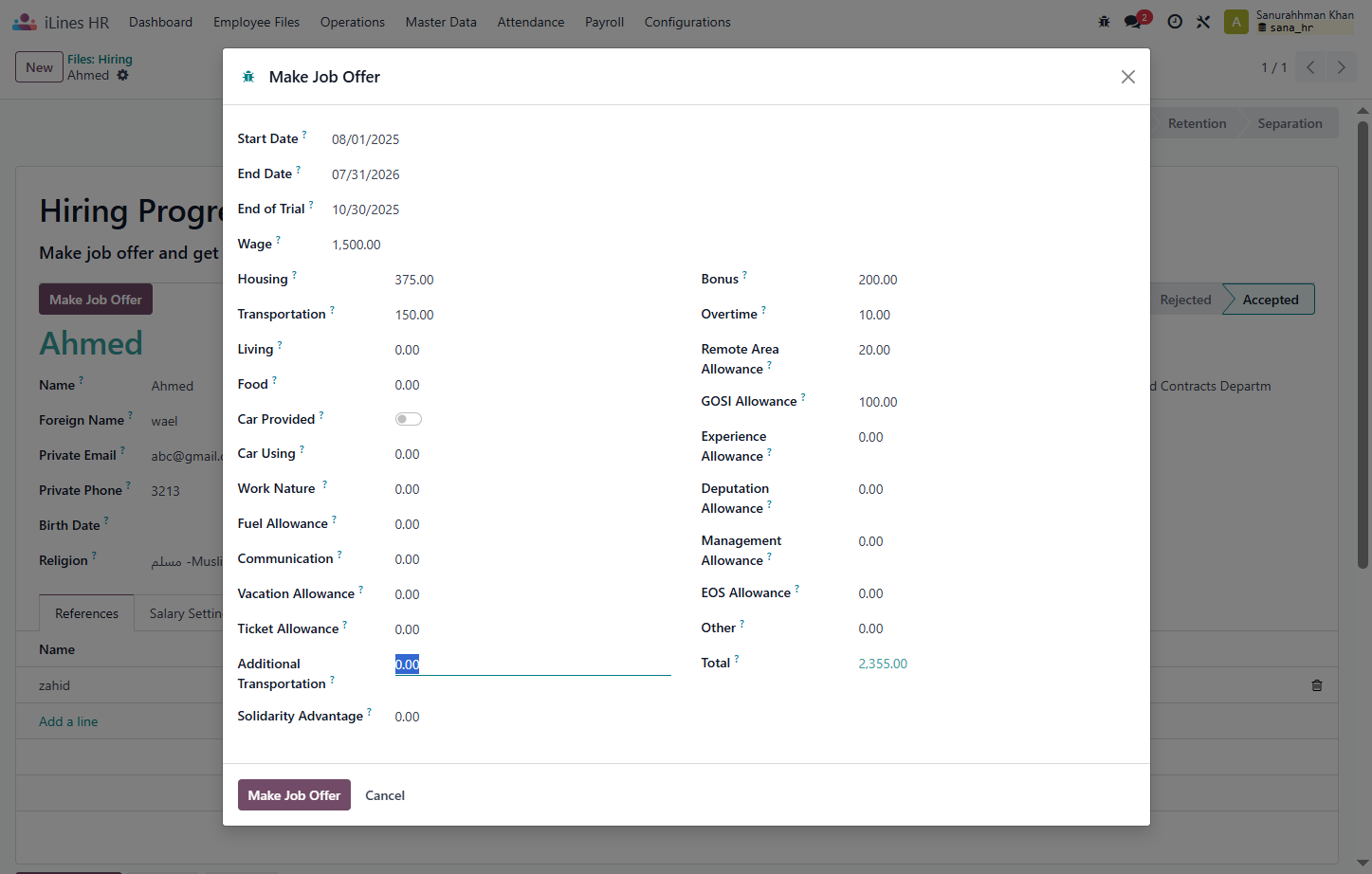The image size is (1372, 874).
Task: Open the gear settings icon next to Ahmed
Action: pyautogui.click(x=122, y=75)
